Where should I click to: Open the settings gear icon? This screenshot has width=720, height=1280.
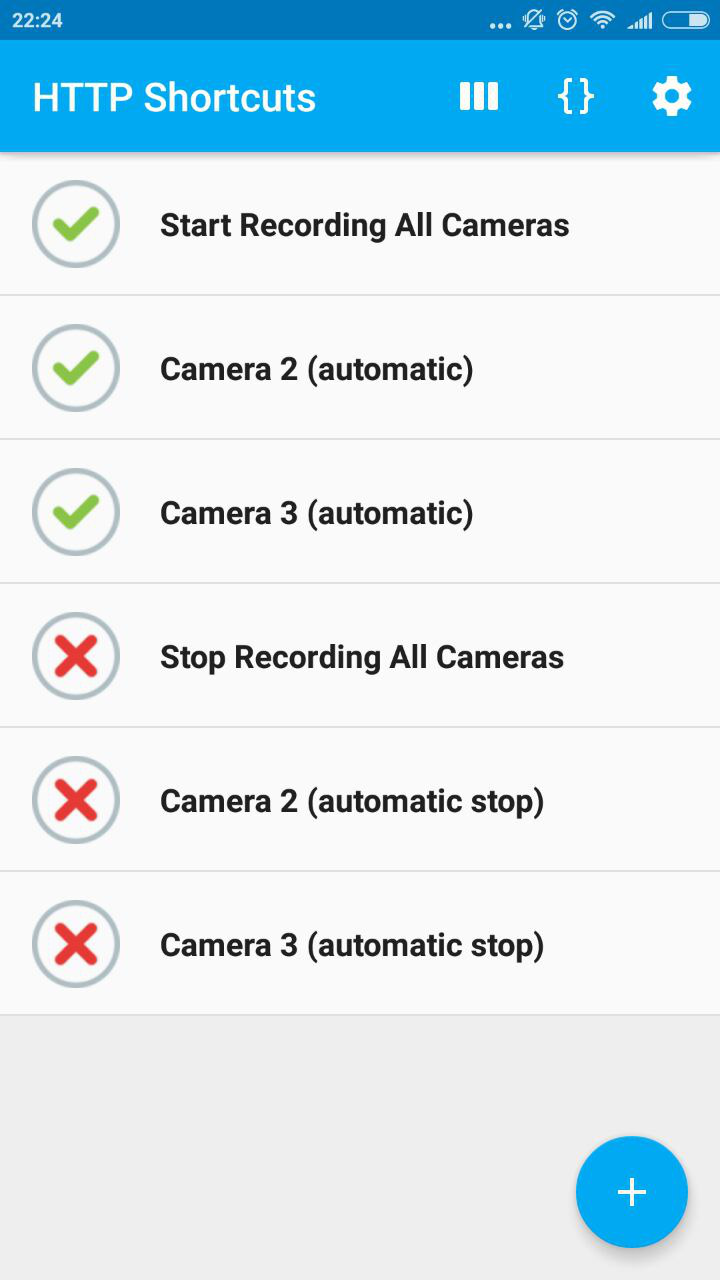671,97
